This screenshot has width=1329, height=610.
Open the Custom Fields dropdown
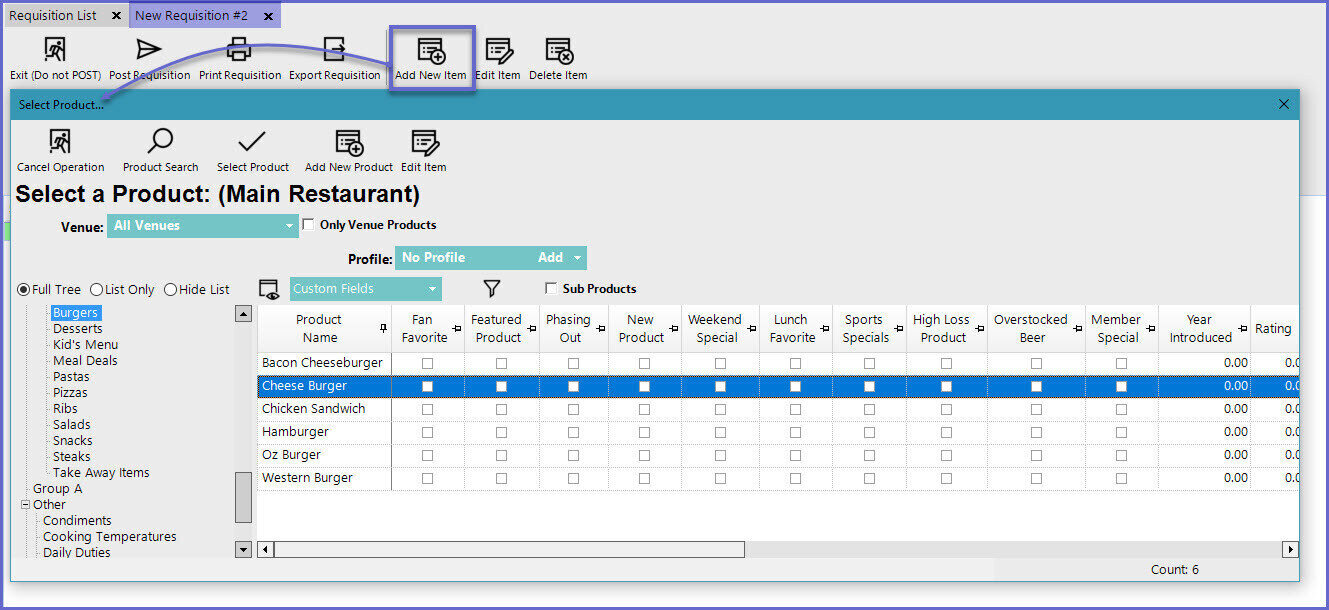pos(432,289)
